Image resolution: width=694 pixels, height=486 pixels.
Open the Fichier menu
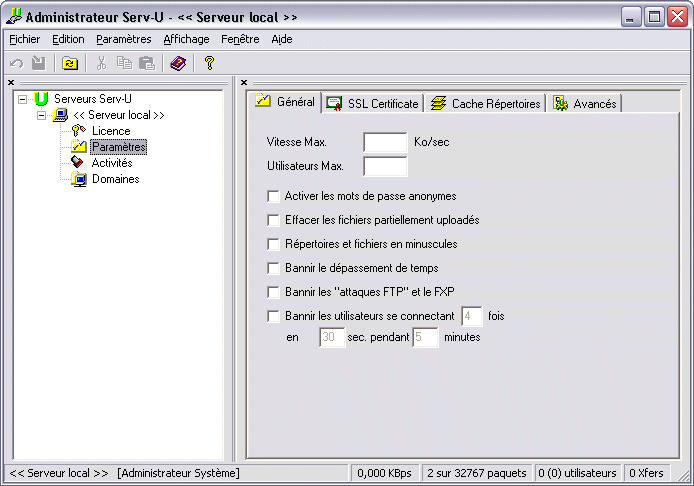[x=24, y=39]
